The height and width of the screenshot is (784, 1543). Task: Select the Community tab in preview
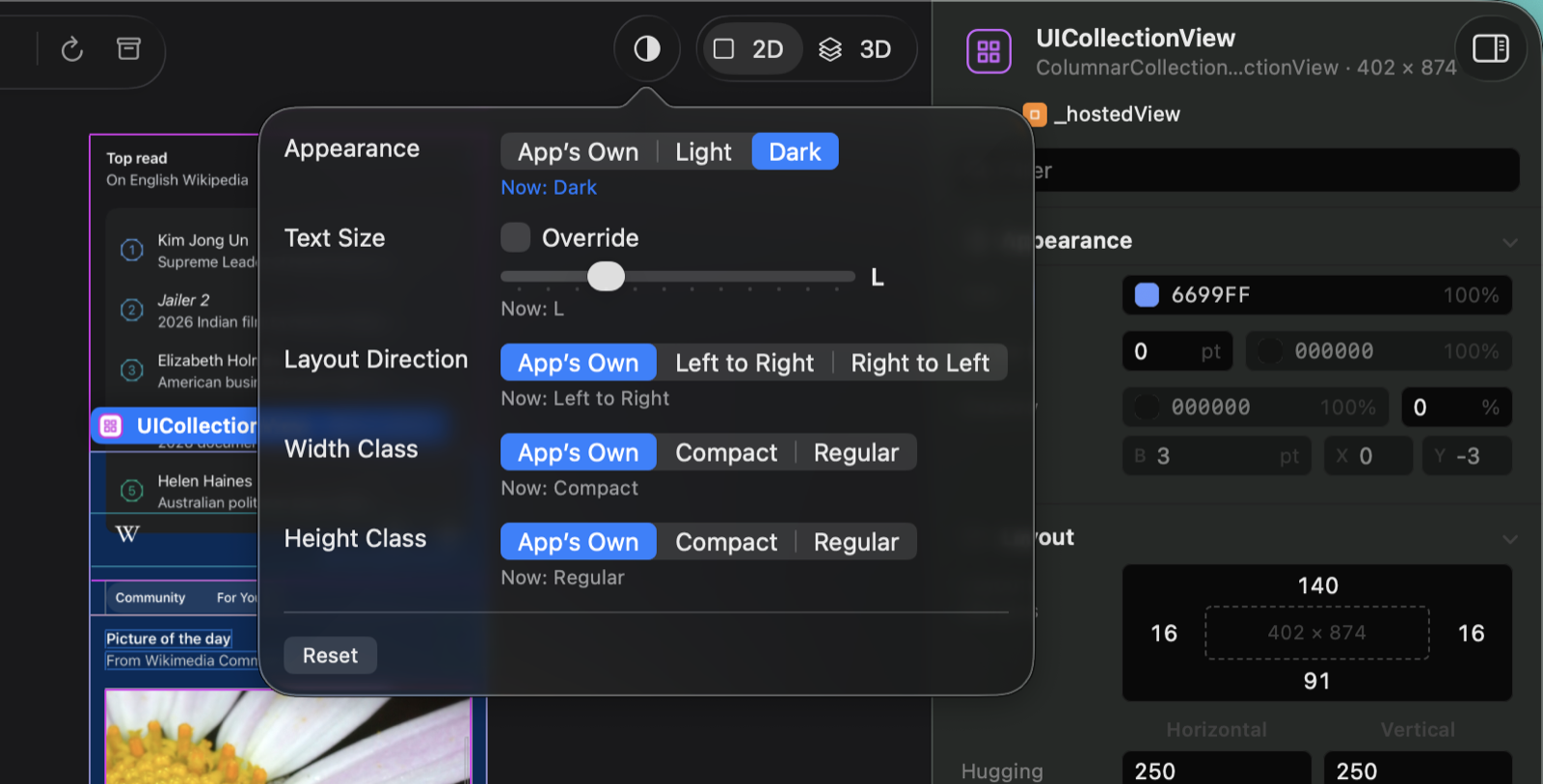(150, 598)
